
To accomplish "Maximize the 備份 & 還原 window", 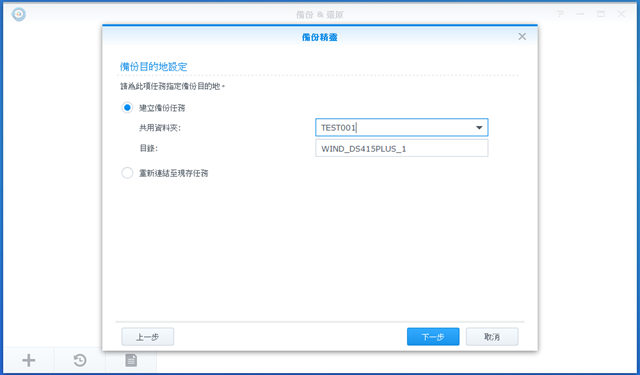I will tap(601, 14).
